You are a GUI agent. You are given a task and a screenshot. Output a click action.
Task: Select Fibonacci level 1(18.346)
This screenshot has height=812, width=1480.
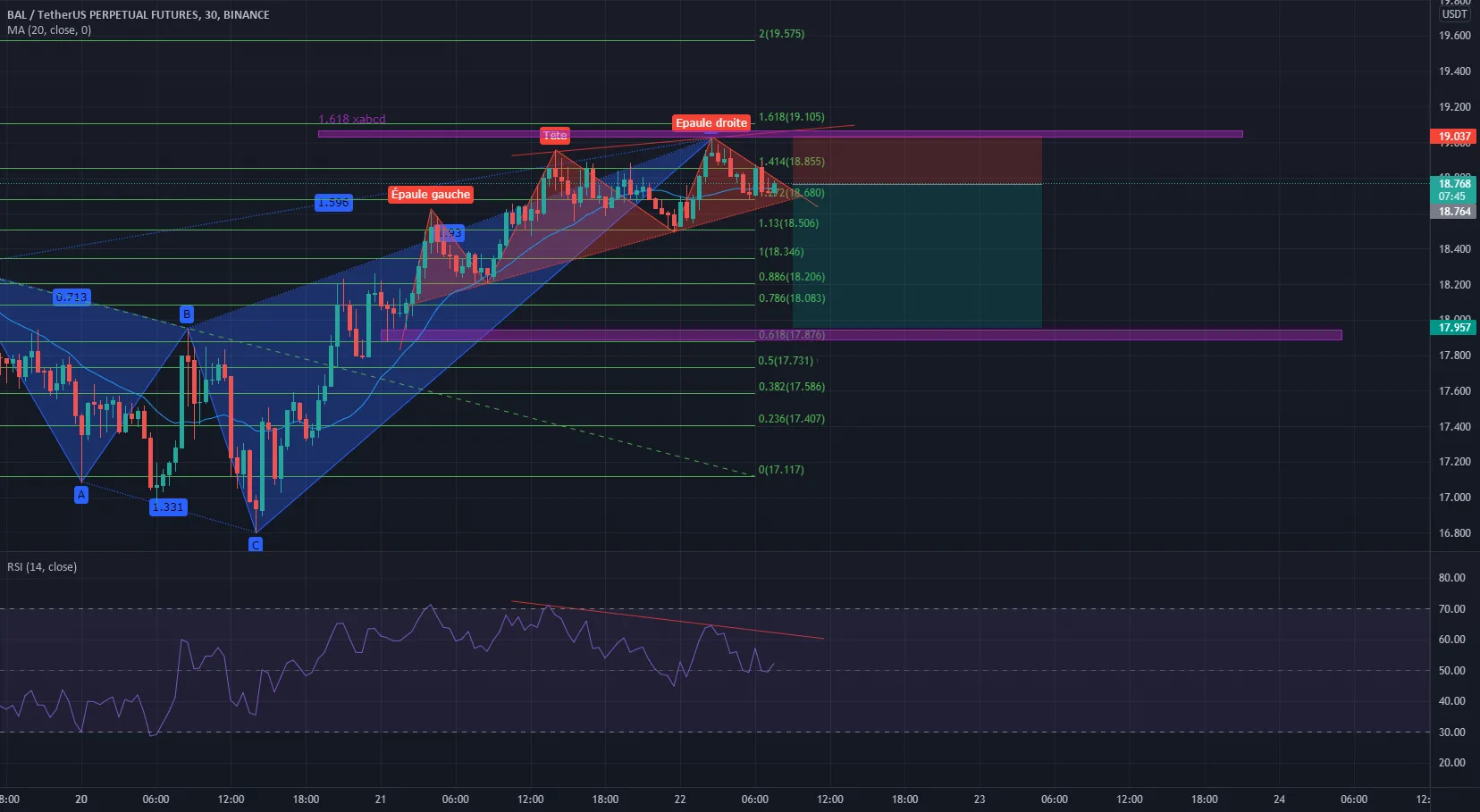(781, 252)
